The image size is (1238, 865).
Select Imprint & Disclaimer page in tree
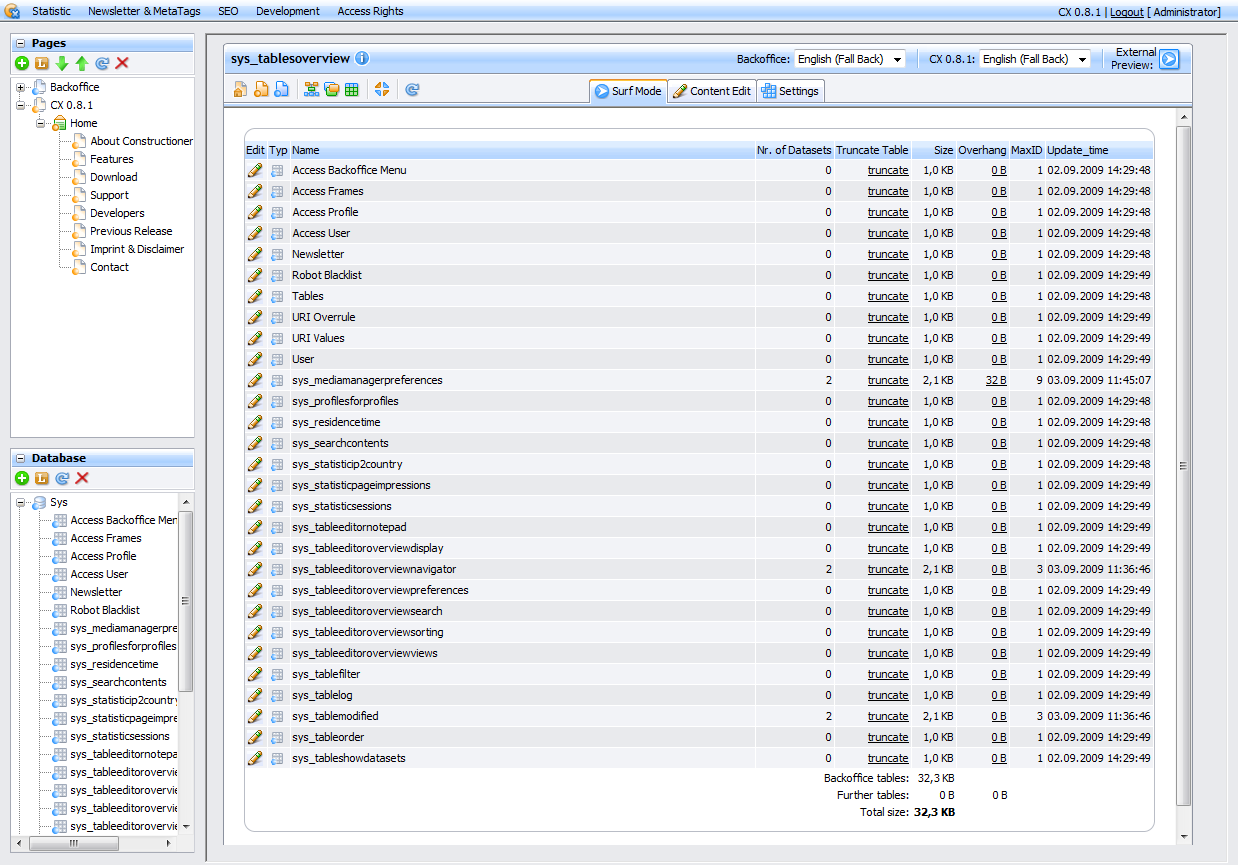(137, 249)
